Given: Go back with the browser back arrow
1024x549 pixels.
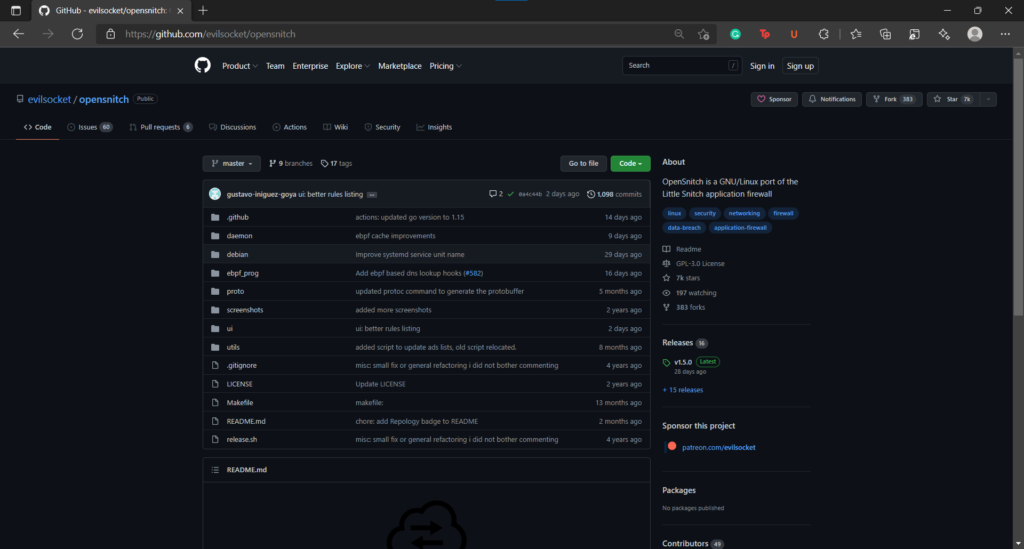Looking at the screenshot, I should (x=18, y=34).
